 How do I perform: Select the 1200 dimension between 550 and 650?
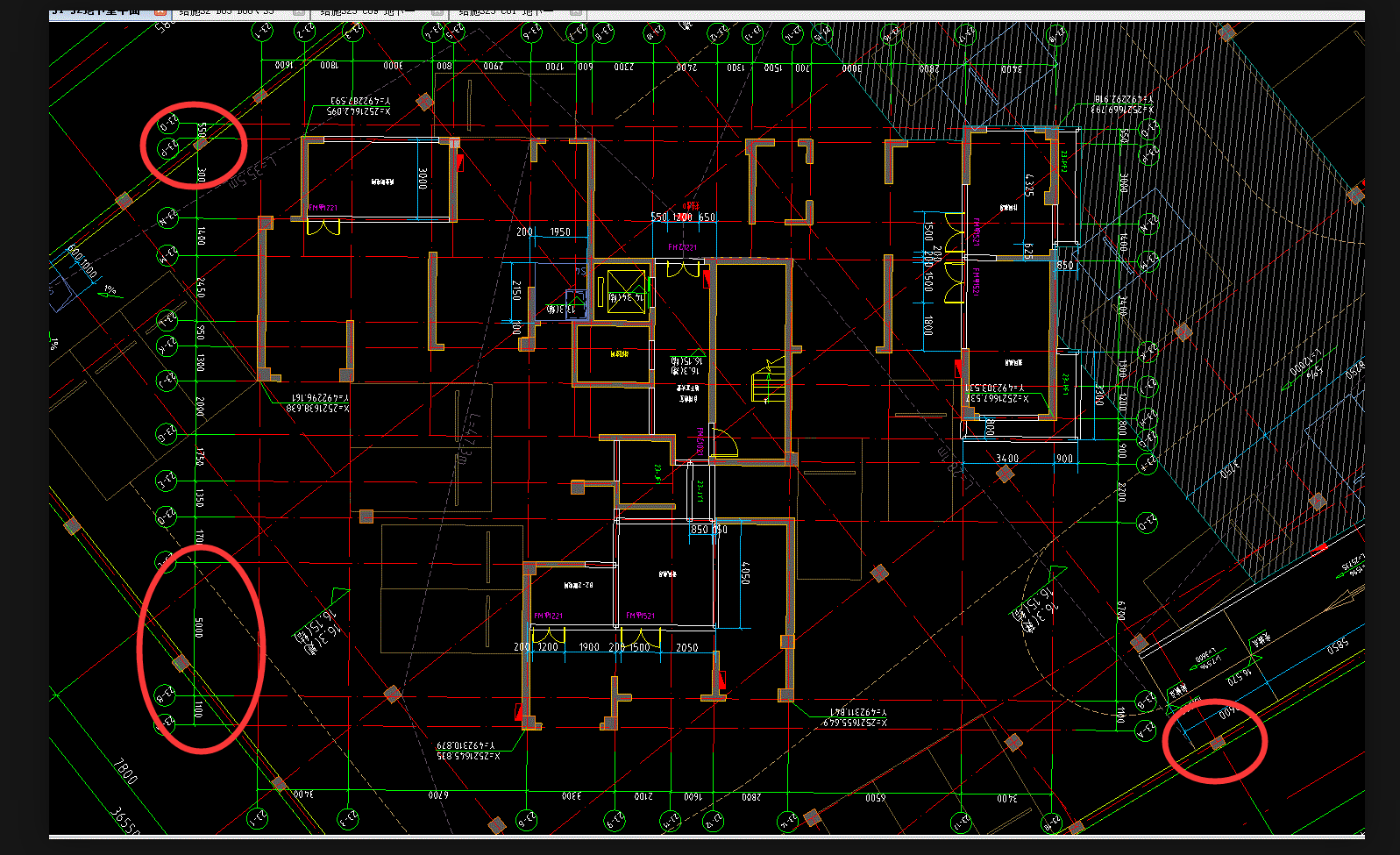click(x=683, y=217)
